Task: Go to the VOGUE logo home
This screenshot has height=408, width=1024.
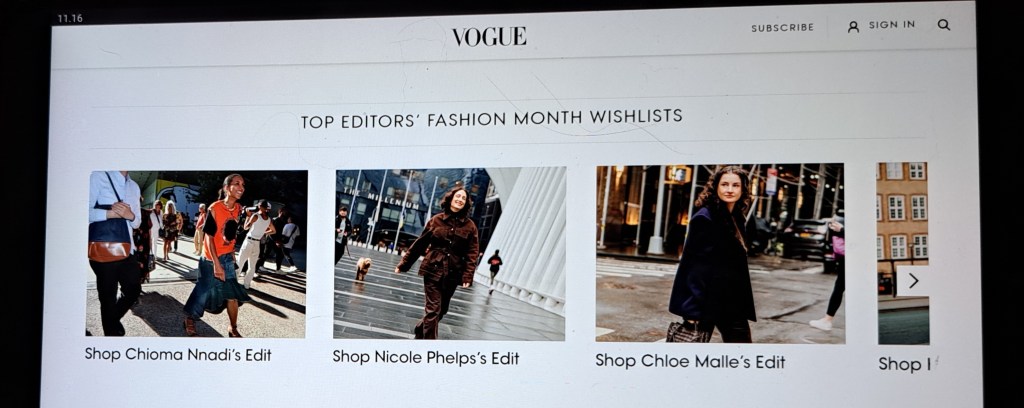Action: click(x=489, y=37)
